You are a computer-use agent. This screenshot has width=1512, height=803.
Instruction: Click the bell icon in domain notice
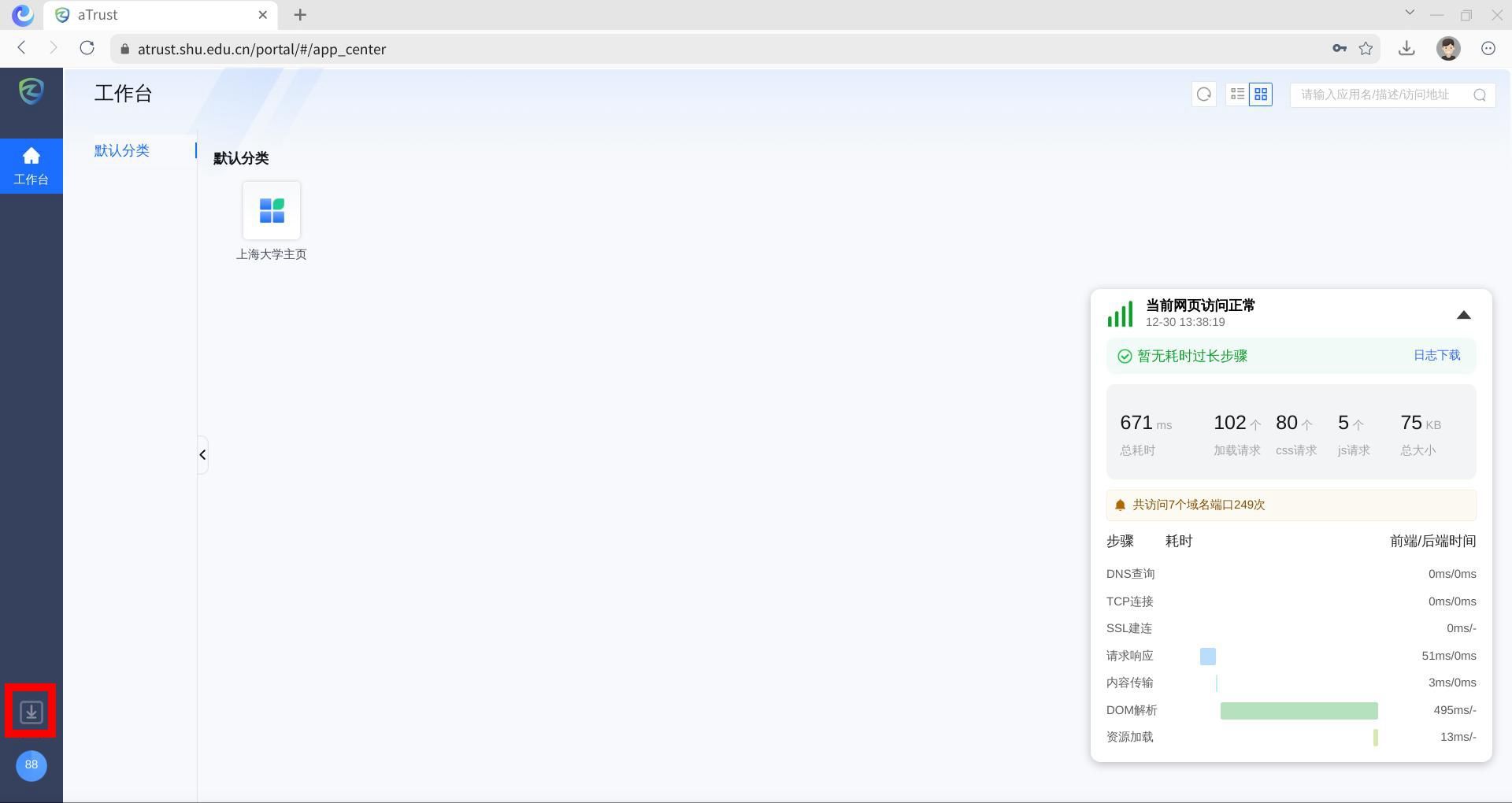pyautogui.click(x=1120, y=505)
